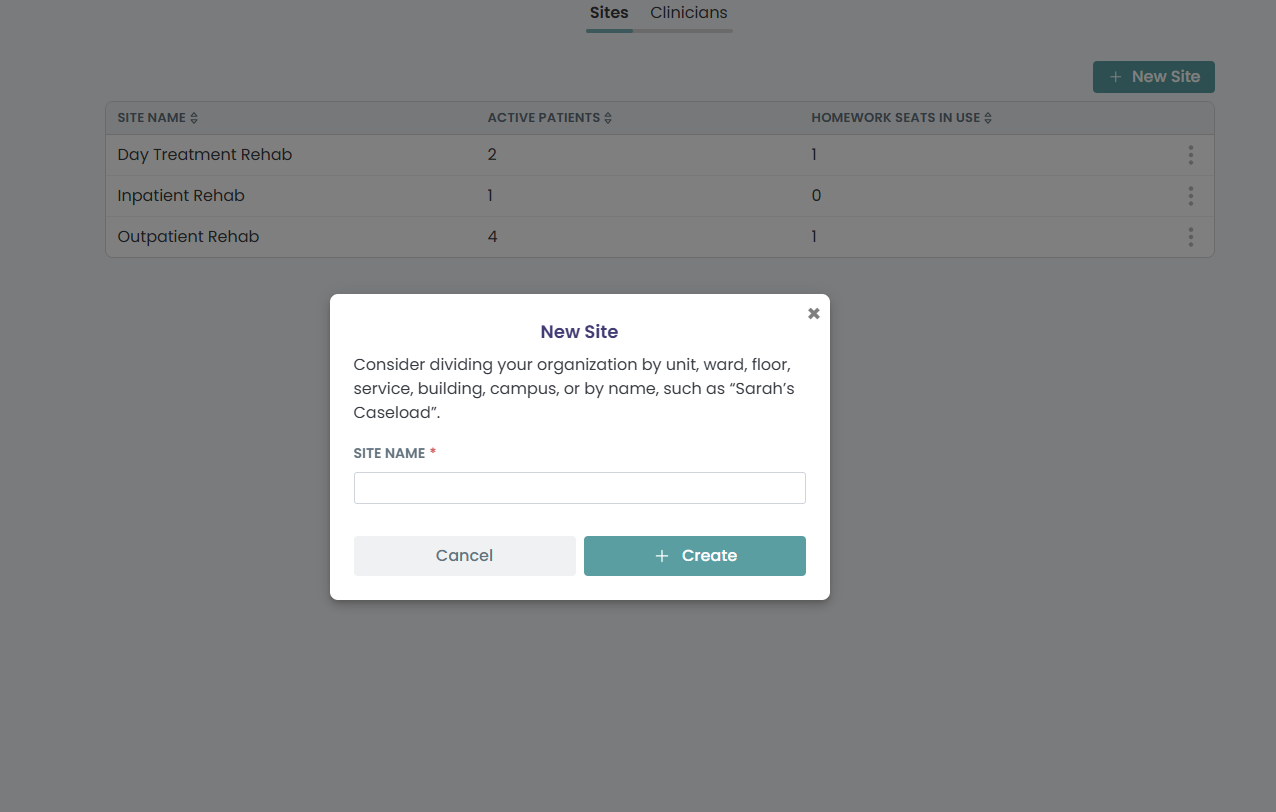Image resolution: width=1276 pixels, height=812 pixels.
Task: Select the Day Treatment Rehab row name
Action: tap(205, 155)
